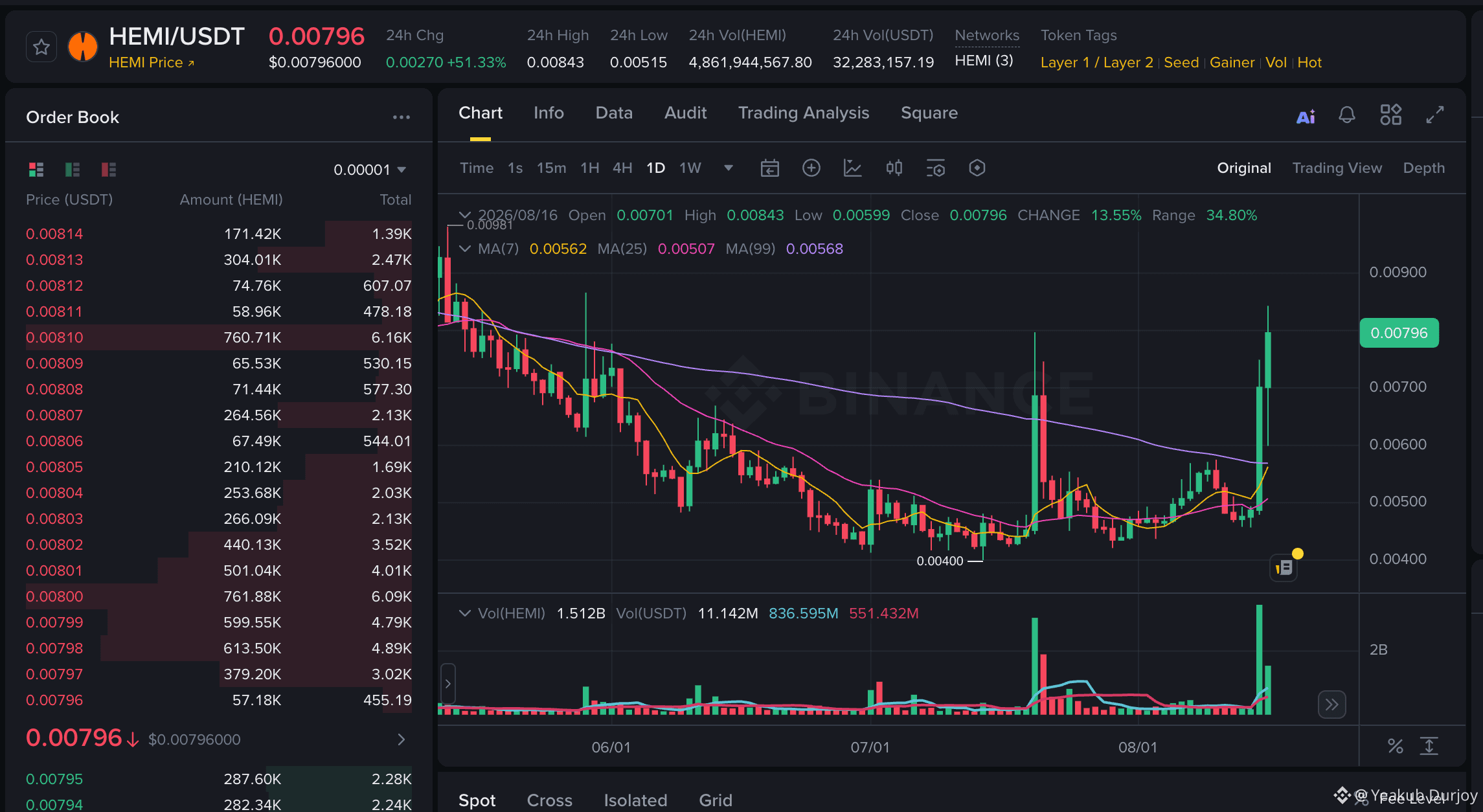Open order book more options menu

(x=402, y=117)
